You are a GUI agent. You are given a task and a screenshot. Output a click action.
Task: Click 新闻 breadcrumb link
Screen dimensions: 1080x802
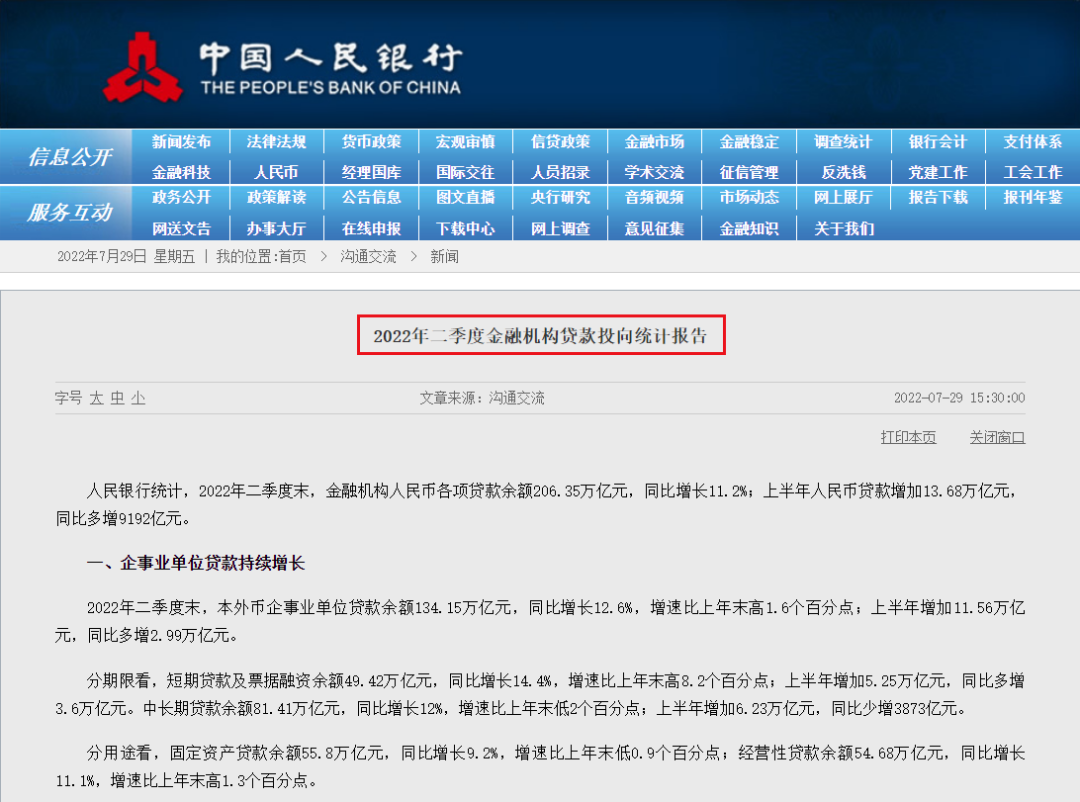click(x=445, y=257)
